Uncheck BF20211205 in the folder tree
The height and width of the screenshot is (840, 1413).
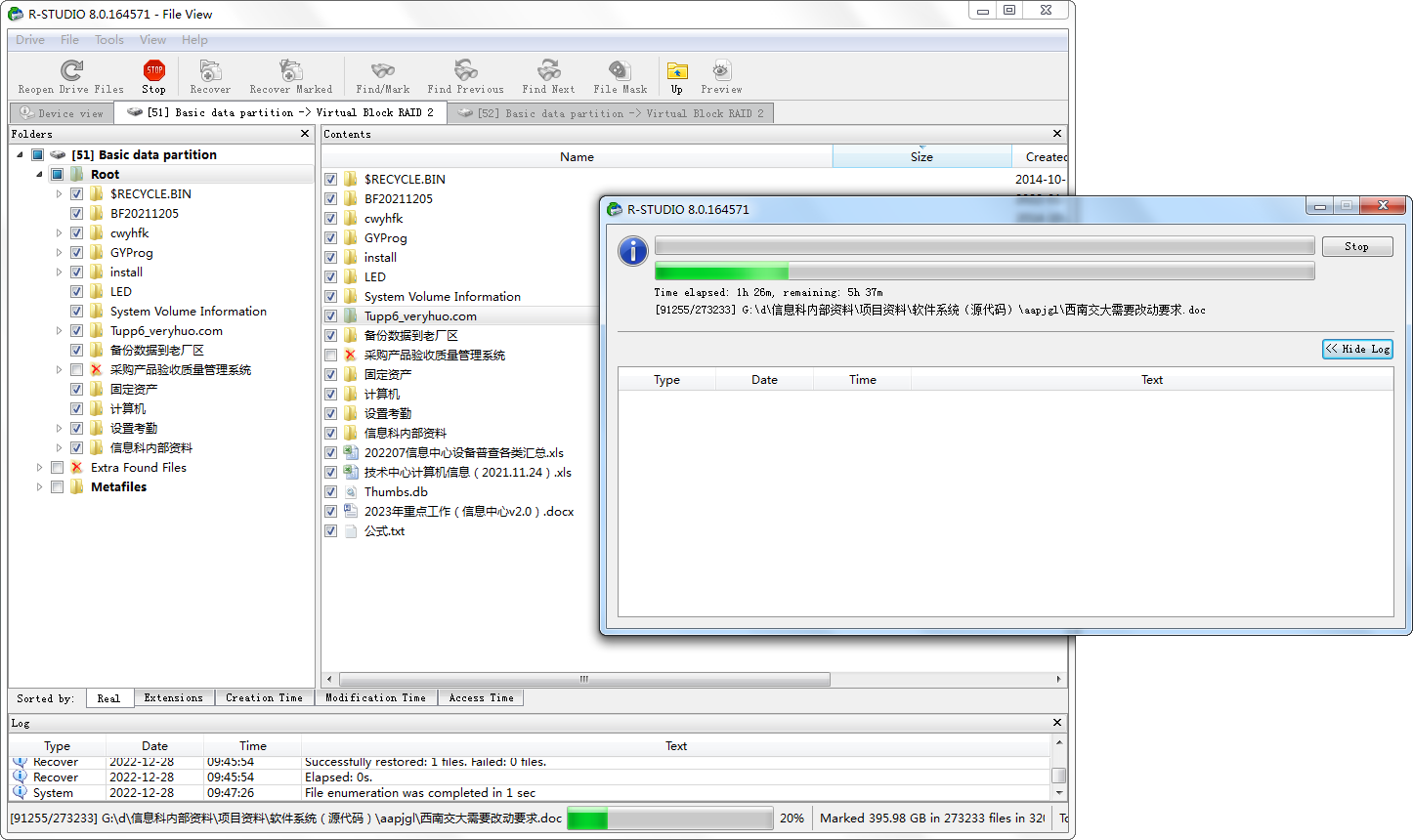coord(76,213)
